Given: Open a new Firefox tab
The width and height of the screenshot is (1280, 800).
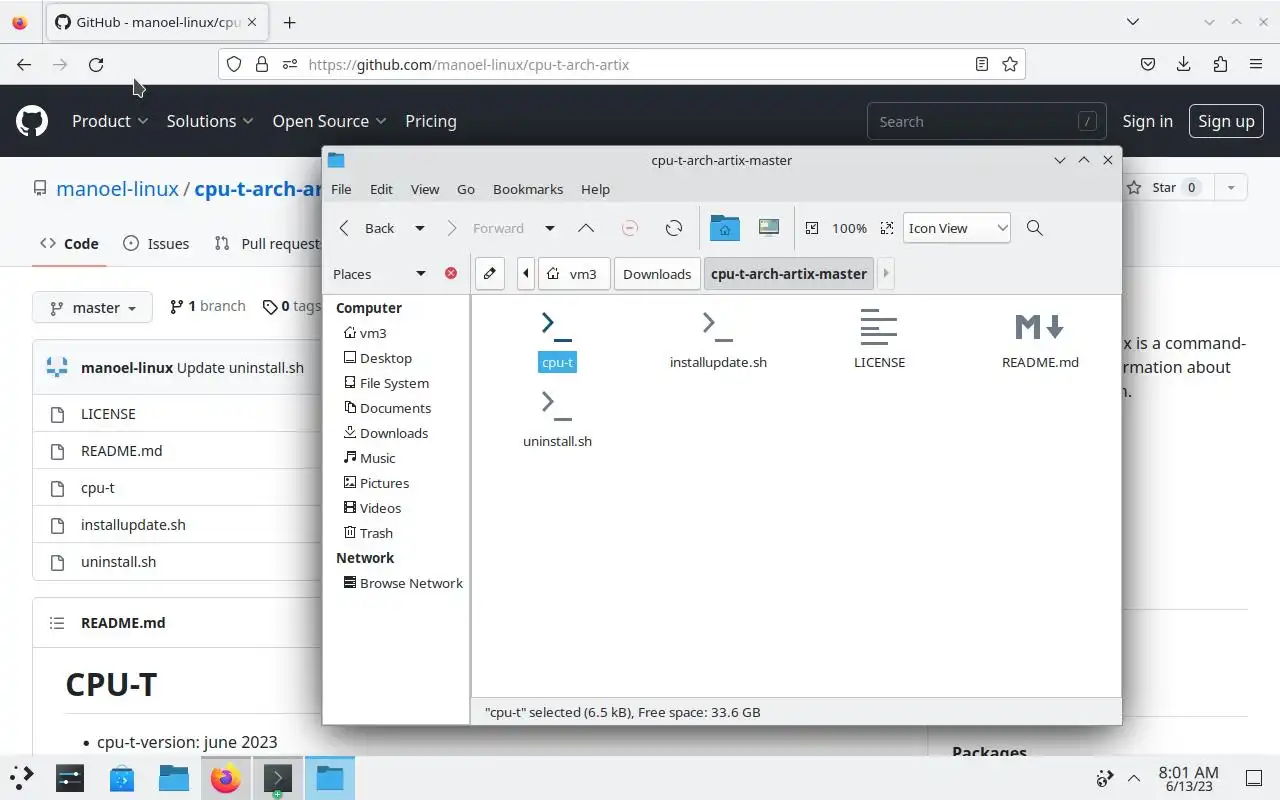Looking at the screenshot, I should point(289,22).
